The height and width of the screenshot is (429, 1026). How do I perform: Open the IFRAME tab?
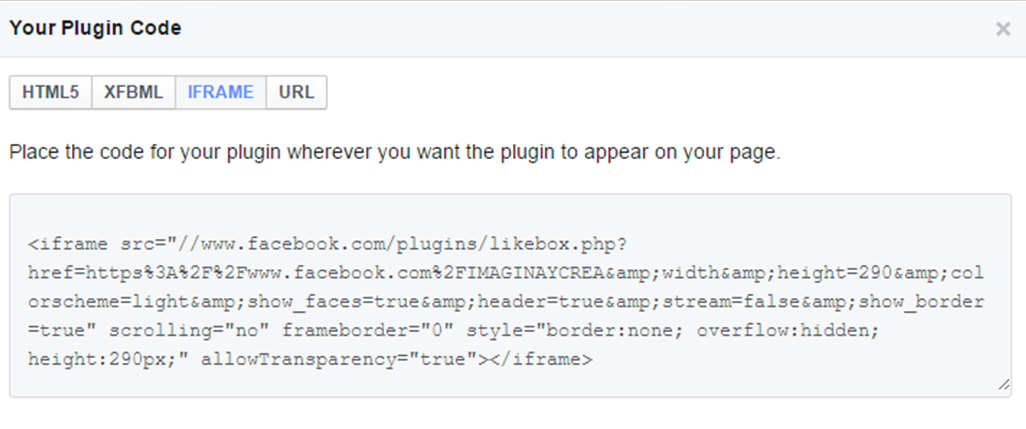pos(220,92)
